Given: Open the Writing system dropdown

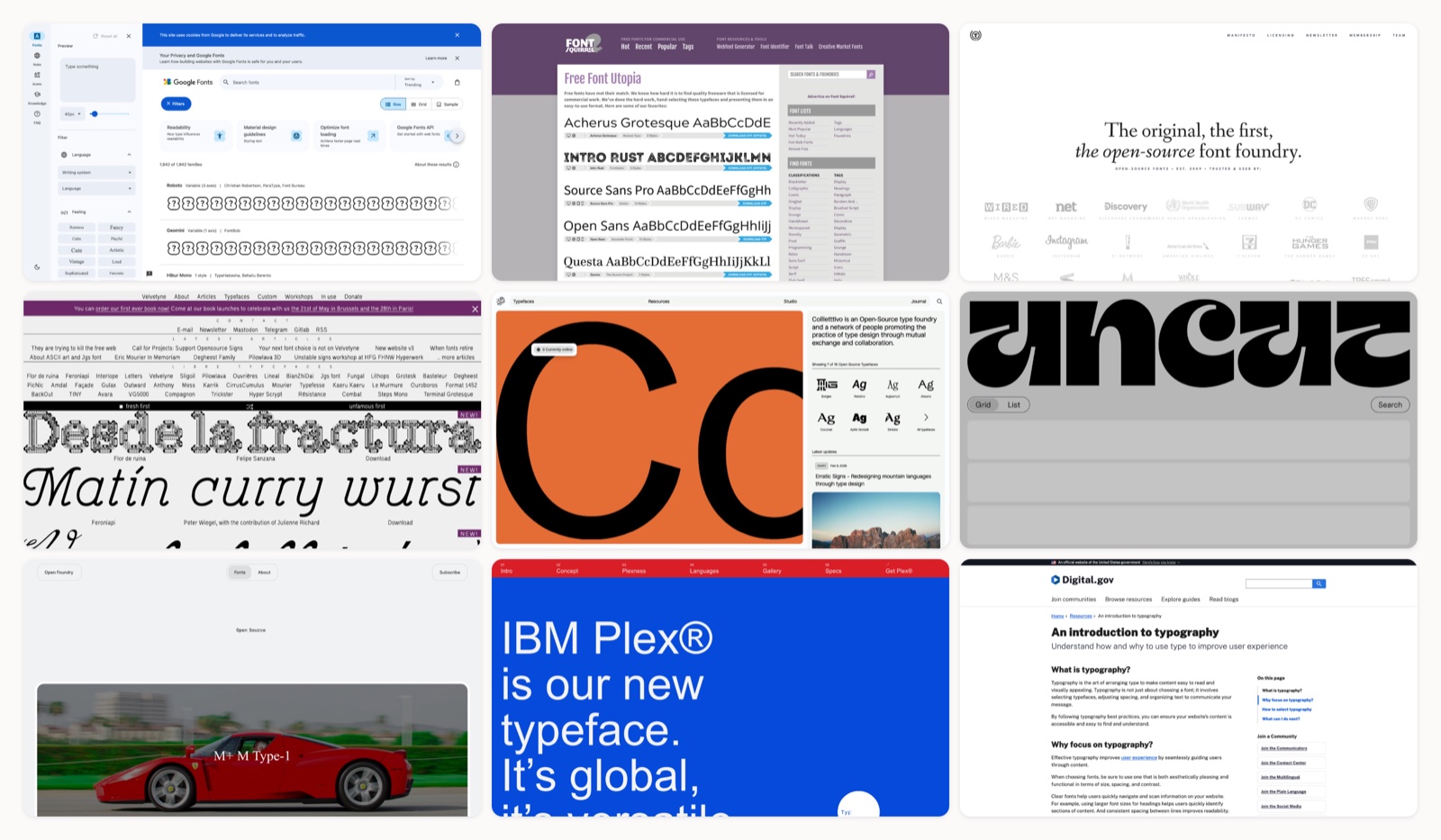Looking at the screenshot, I should pyautogui.click(x=96, y=172).
